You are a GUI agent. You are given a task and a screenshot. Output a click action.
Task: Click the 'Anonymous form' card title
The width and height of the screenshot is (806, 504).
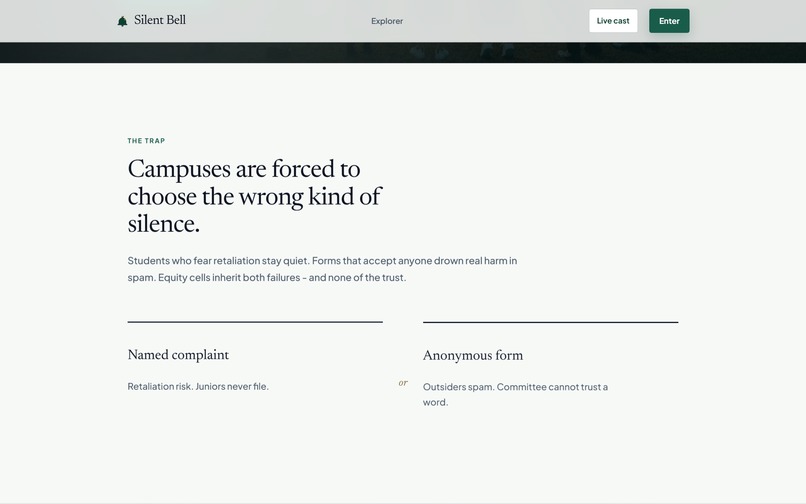click(x=473, y=355)
